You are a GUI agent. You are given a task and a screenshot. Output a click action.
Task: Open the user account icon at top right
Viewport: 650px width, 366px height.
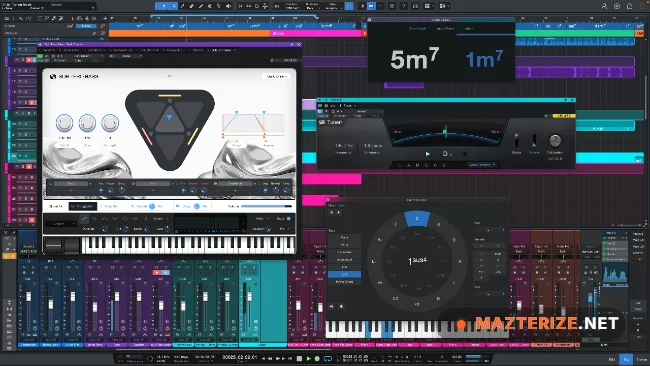604,6
